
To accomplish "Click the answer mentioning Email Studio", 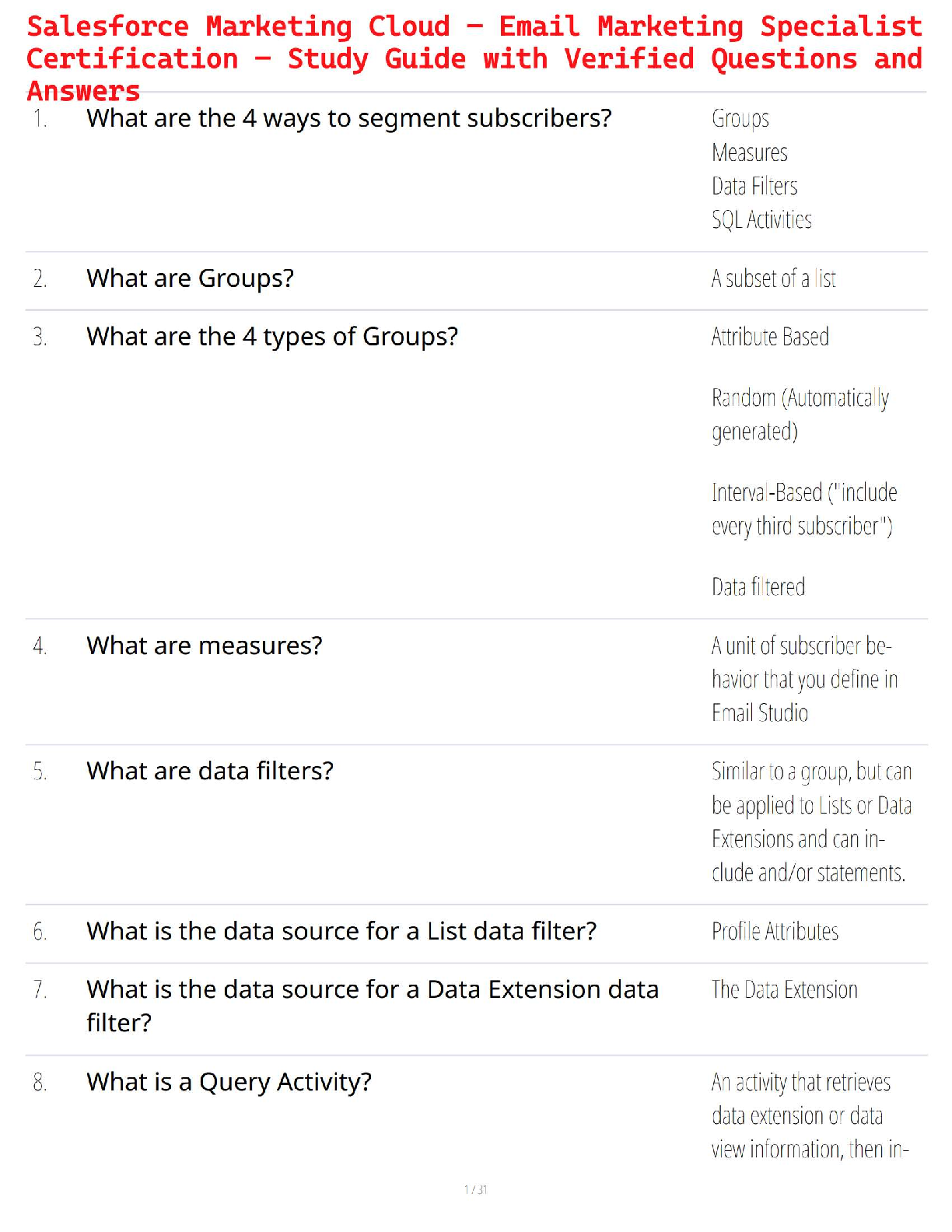I will [x=803, y=679].
